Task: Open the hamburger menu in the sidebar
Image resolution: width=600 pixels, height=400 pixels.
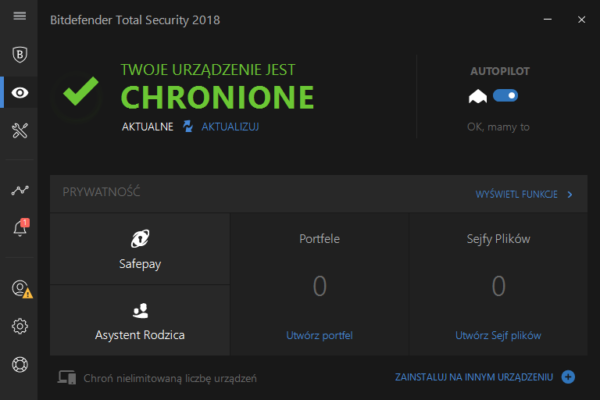Action: [x=20, y=16]
